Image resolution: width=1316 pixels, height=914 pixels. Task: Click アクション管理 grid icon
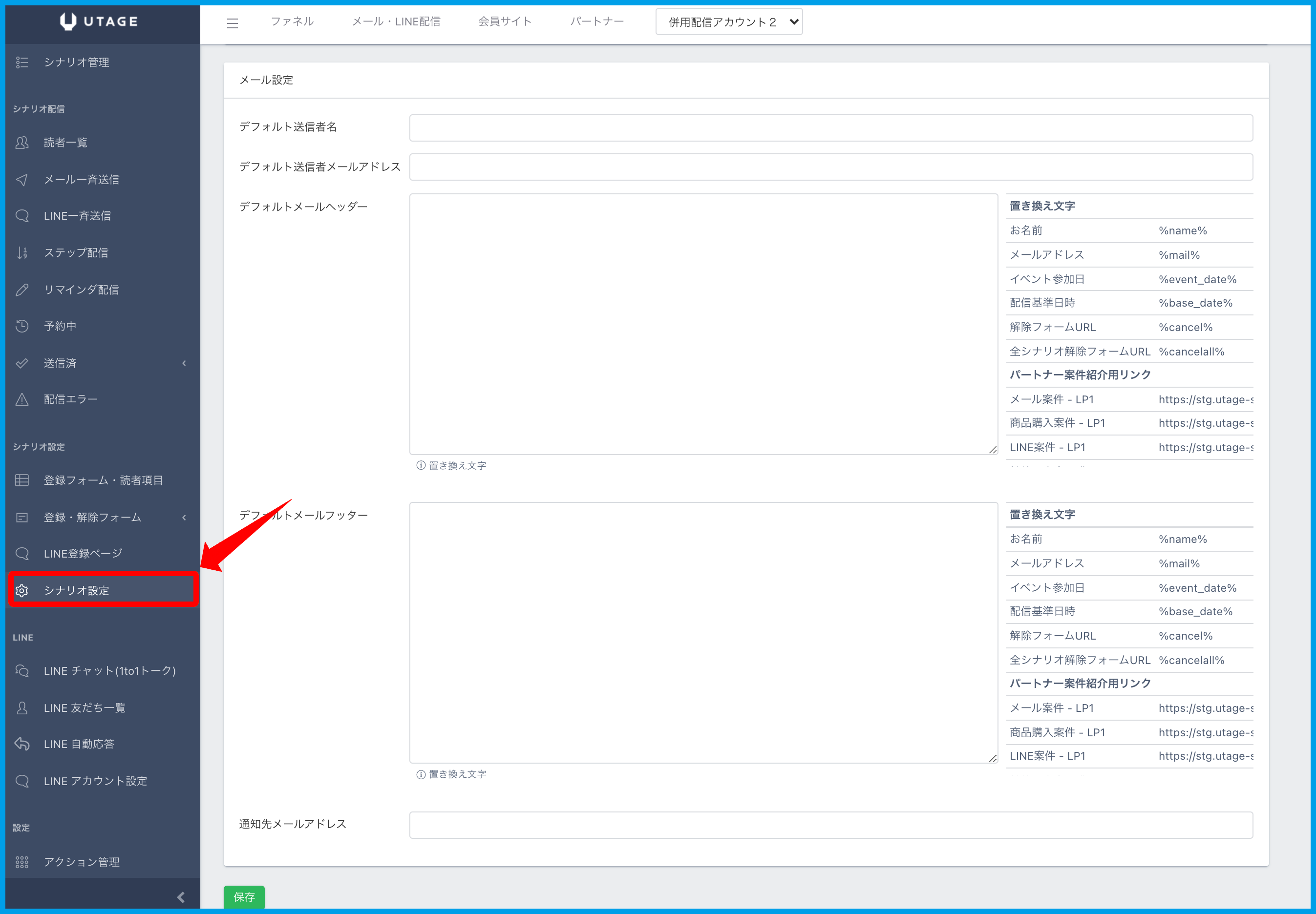click(22, 862)
